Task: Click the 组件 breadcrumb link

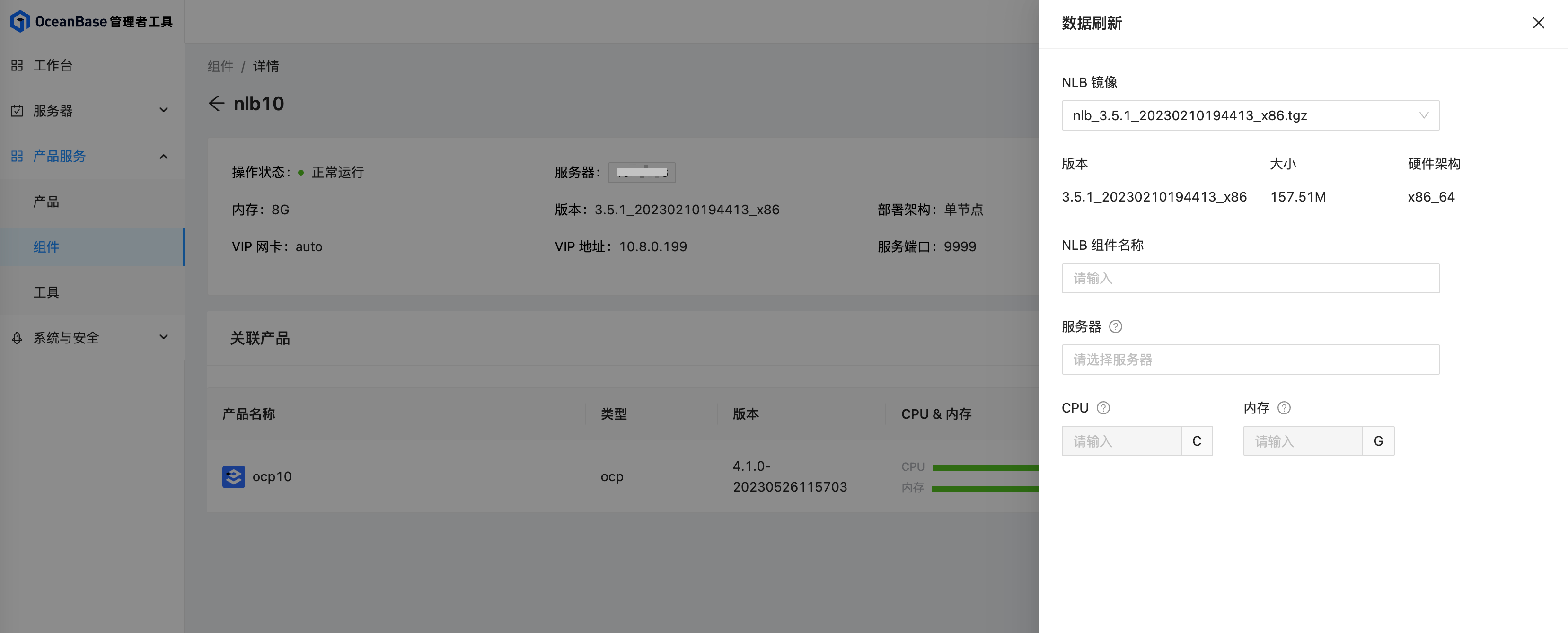Action: (x=220, y=66)
